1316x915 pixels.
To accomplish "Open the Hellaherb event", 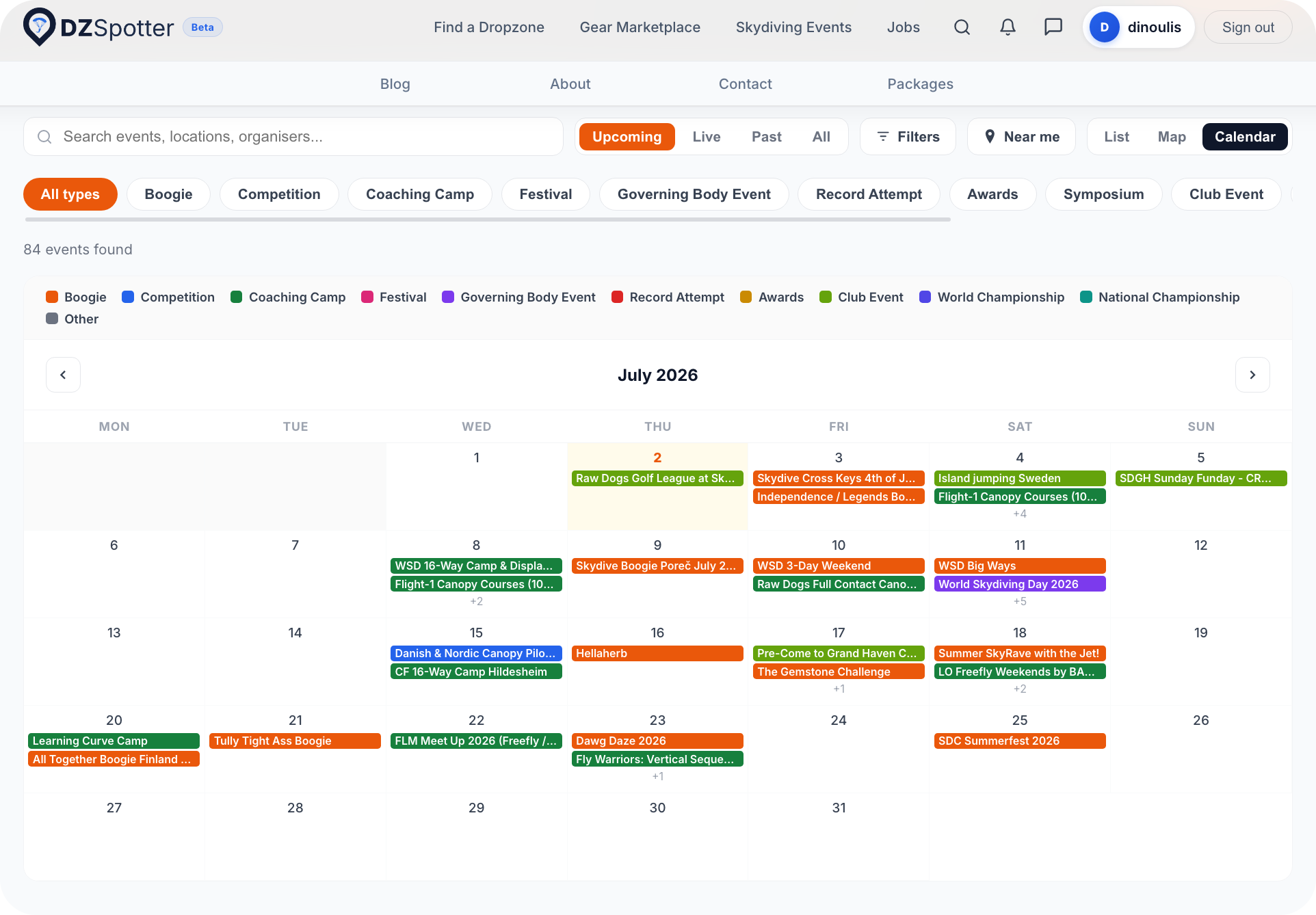I will [657, 654].
